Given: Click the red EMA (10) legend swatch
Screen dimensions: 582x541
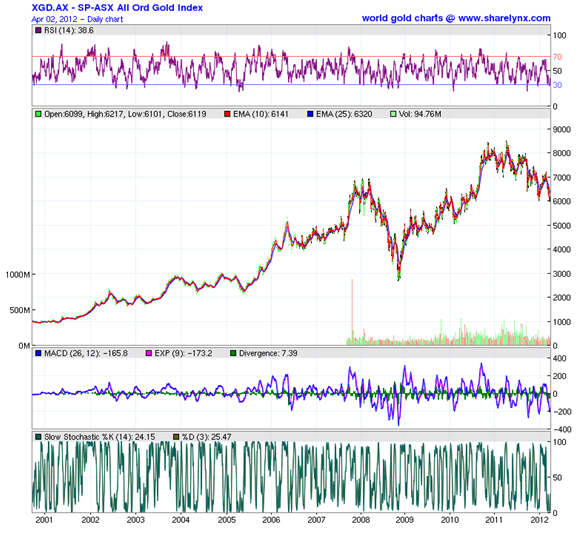Looking at the screenshot, I should pyautogui.click(x=227, y=114).
